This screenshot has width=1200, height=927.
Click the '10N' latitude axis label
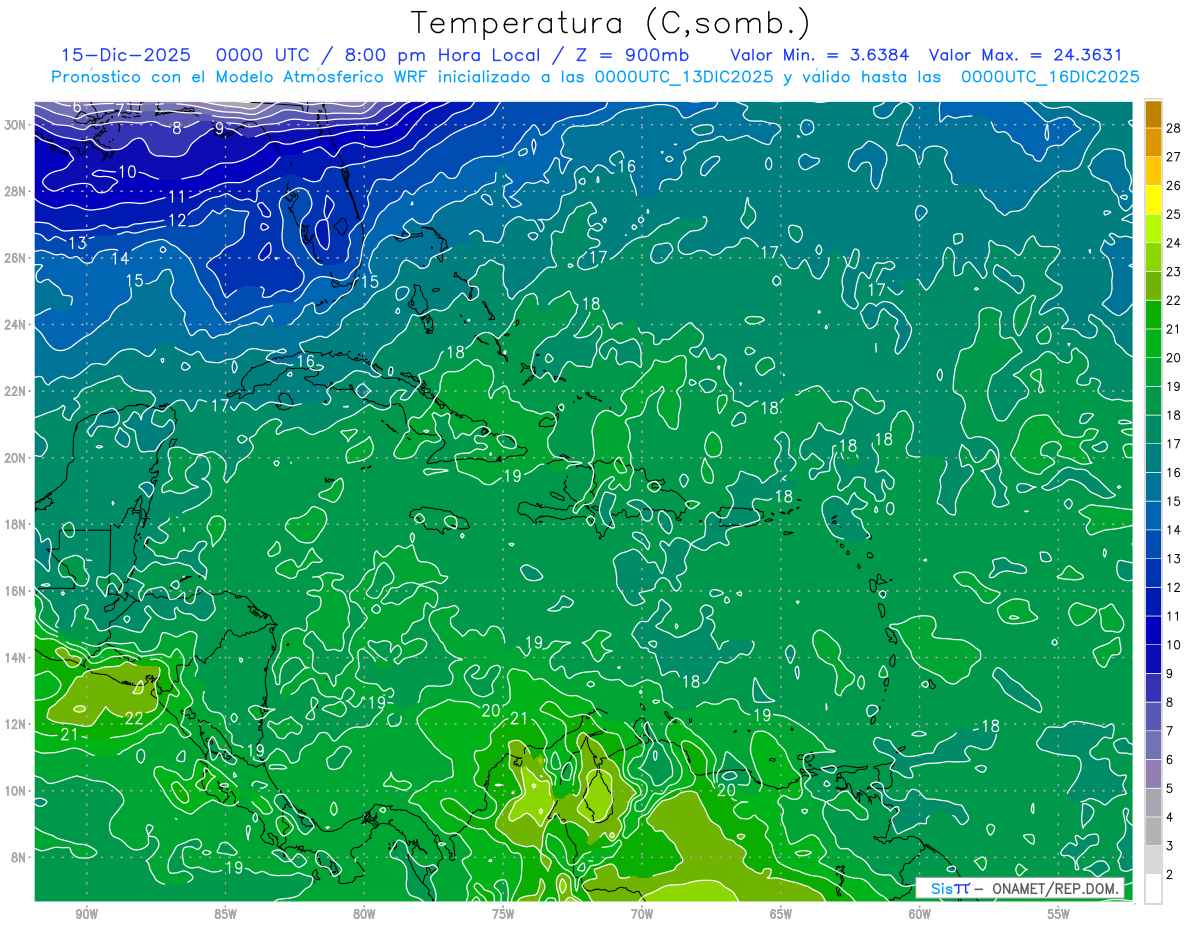click(16, 791)
